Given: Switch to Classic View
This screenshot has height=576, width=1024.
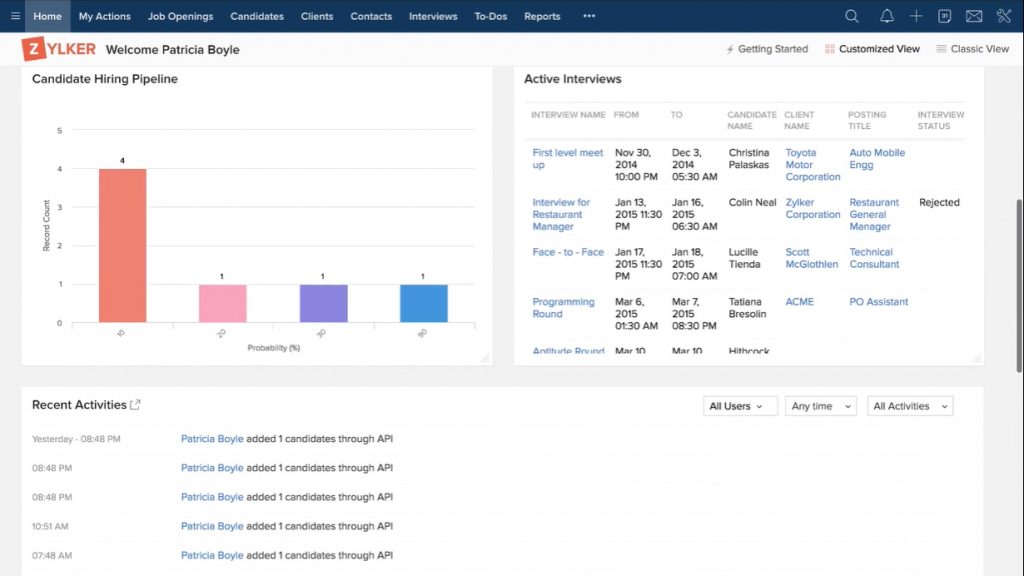Looking at the screenshot, I should point(972,48).
